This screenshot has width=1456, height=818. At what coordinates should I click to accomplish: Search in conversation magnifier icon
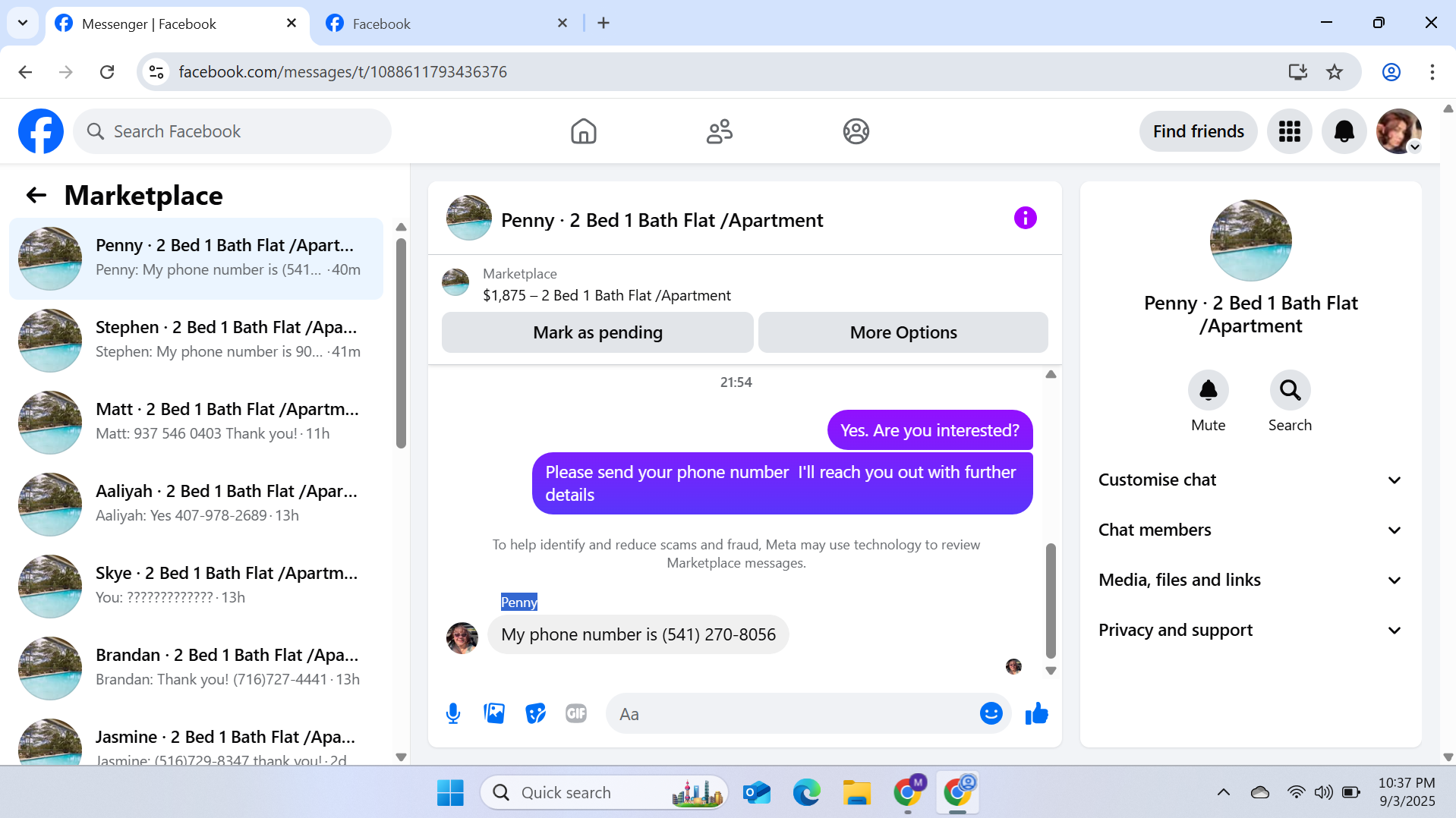tap(1290, 390)
